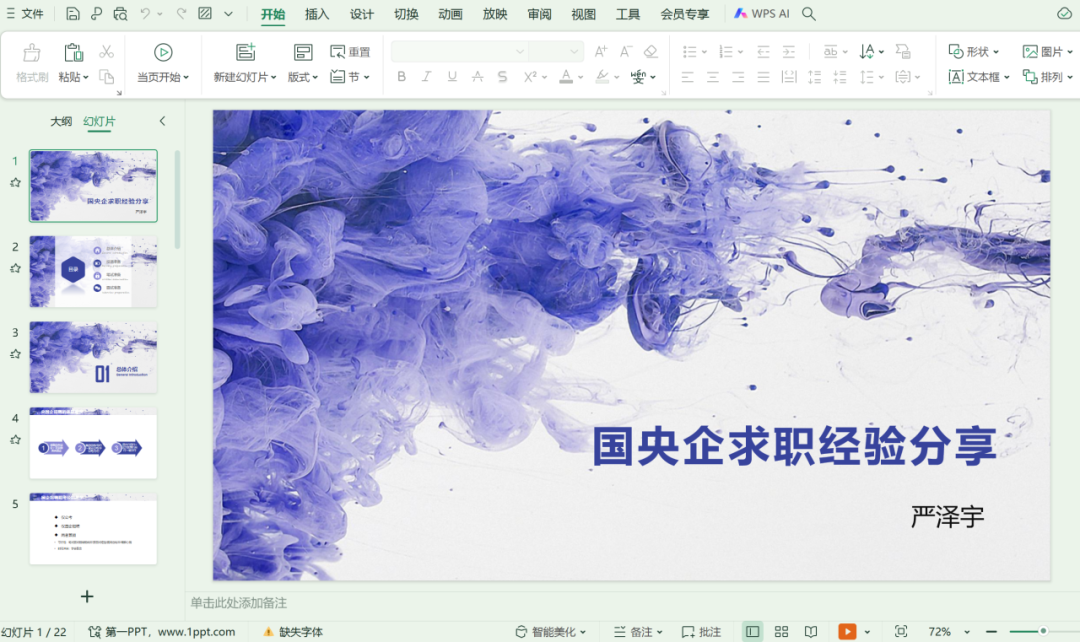Open the 动画 animation tab

pyautogui.click(x=450, y=14)
